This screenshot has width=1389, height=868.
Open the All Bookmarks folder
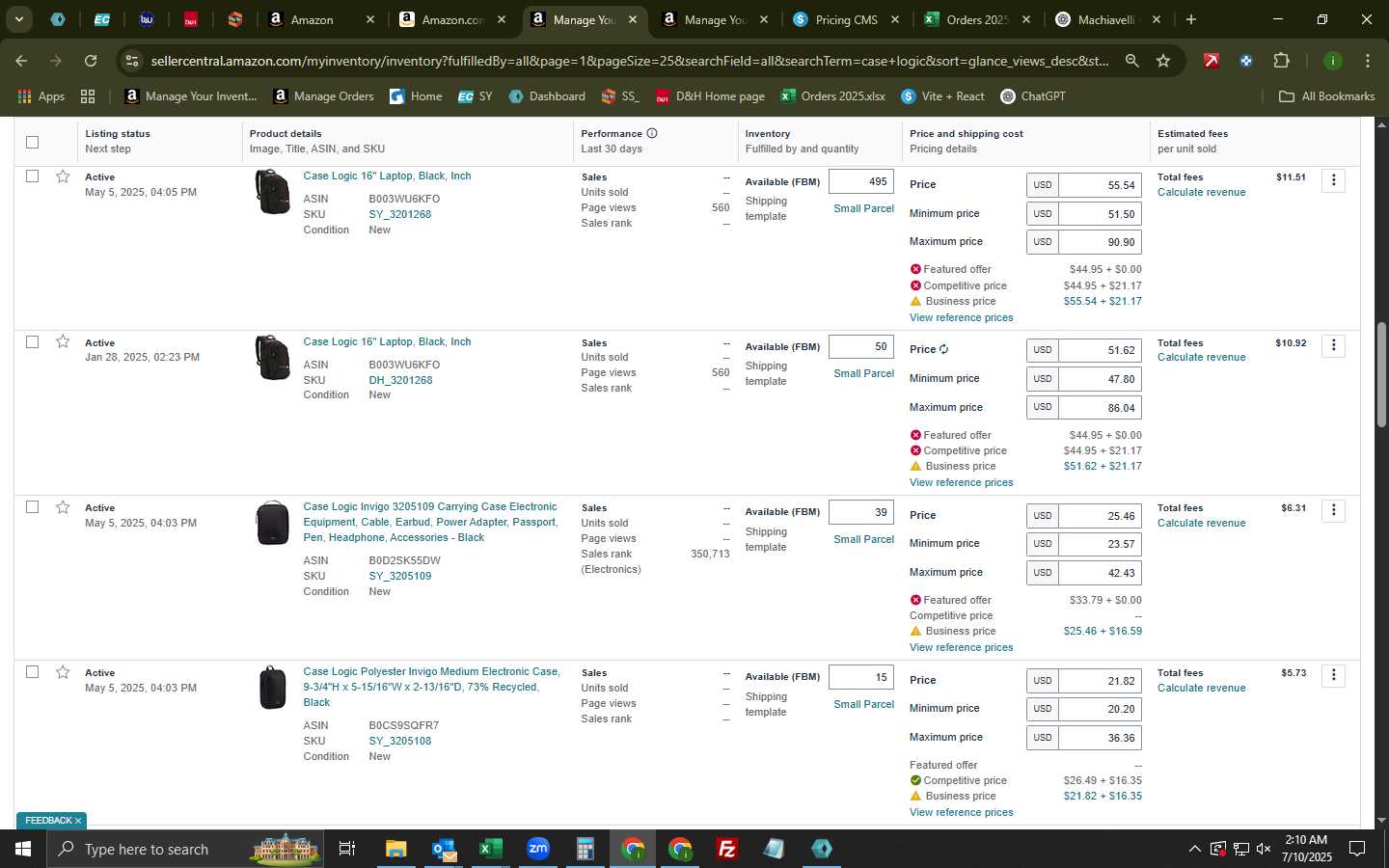click(1326, 96)
